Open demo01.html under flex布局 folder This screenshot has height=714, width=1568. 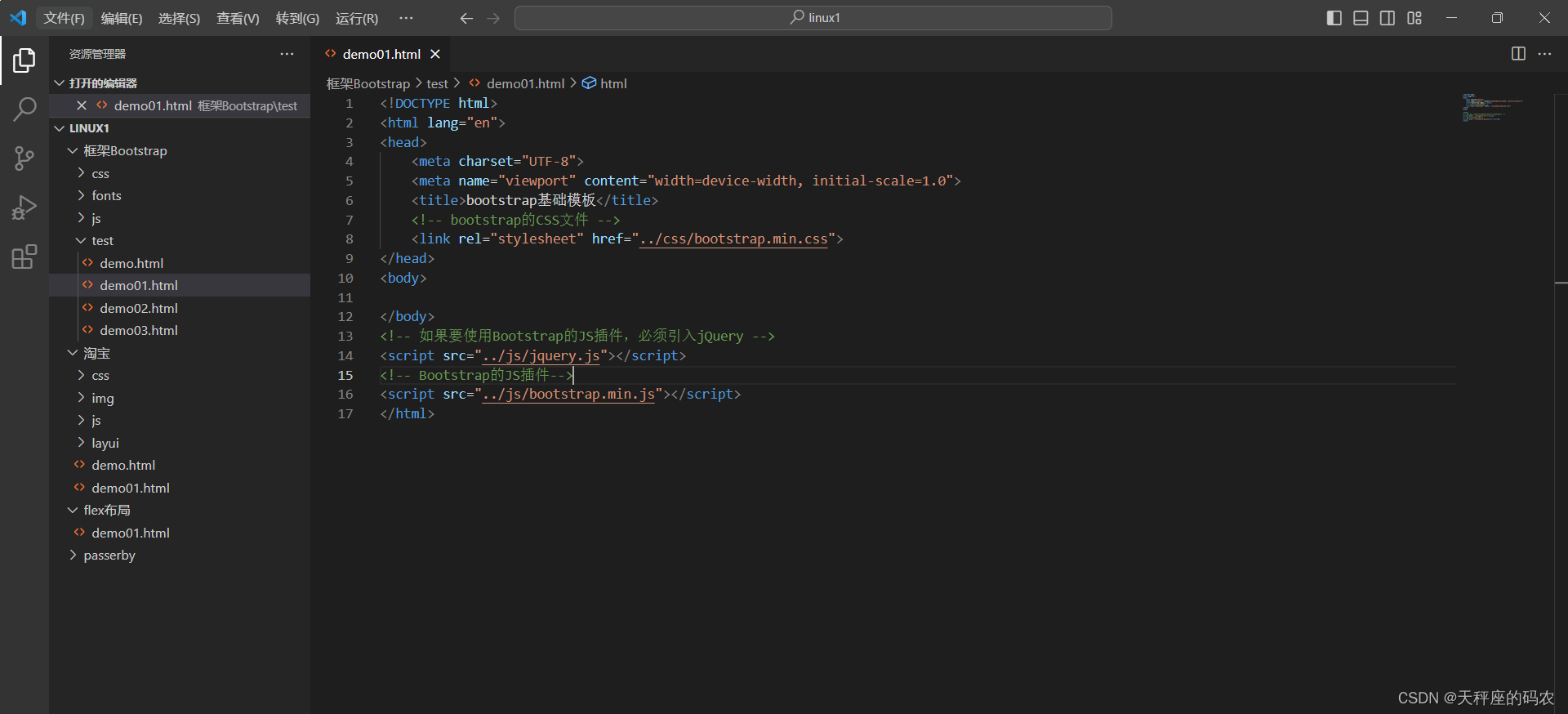180,533
